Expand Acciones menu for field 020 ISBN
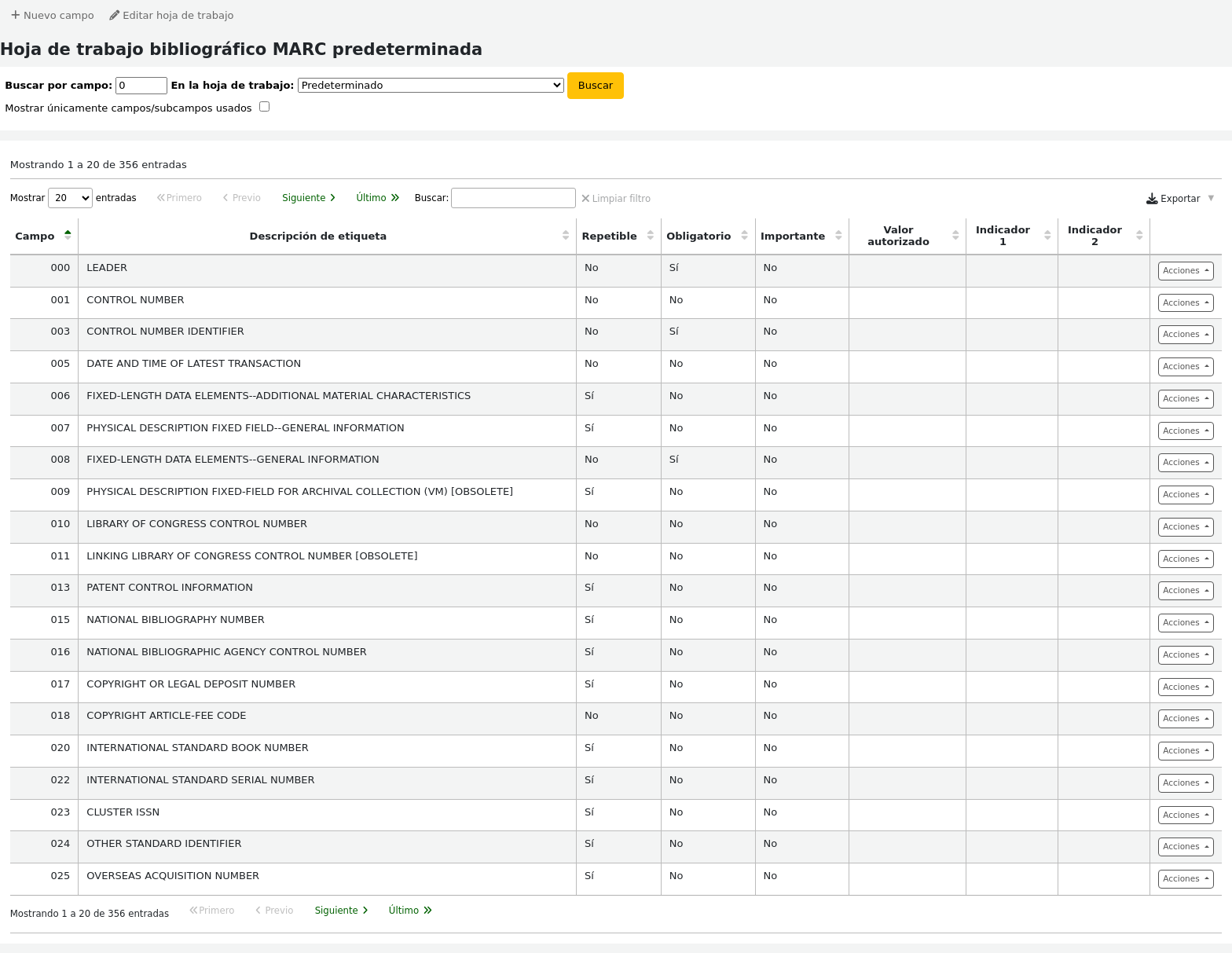This screenshot has width=1232, height=953. point(1186,751)
